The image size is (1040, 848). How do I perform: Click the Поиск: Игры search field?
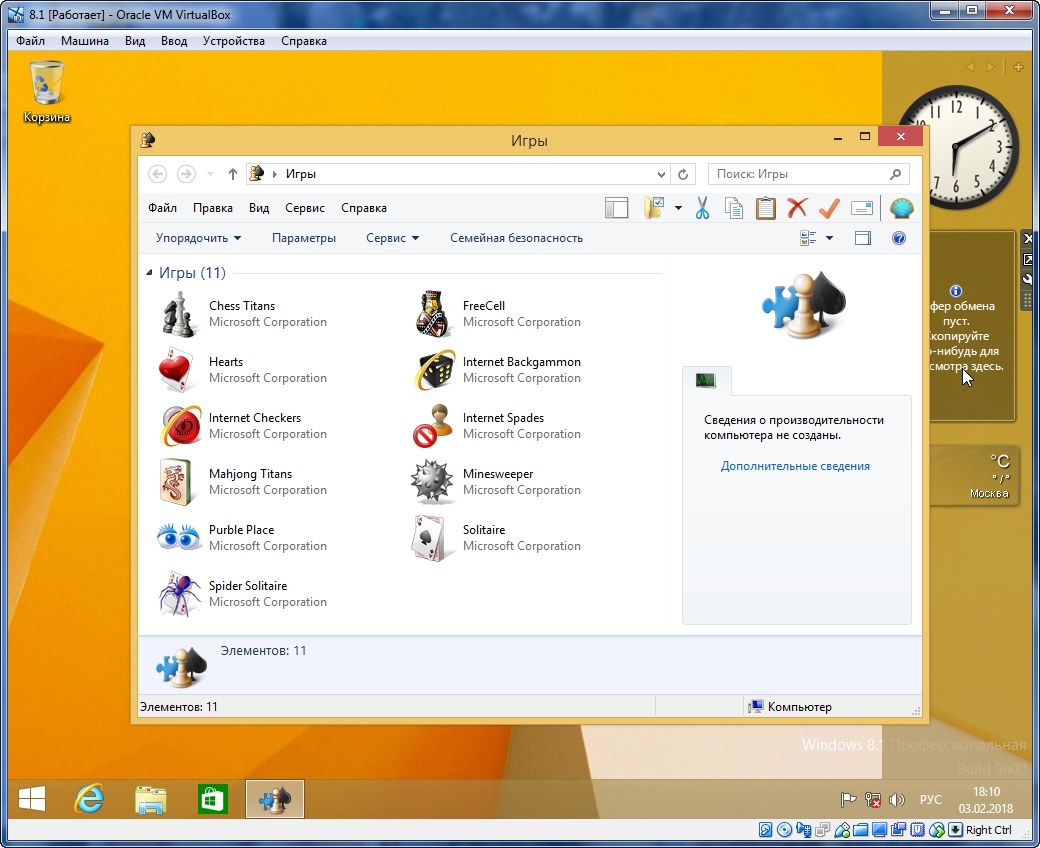pos(809,174)
